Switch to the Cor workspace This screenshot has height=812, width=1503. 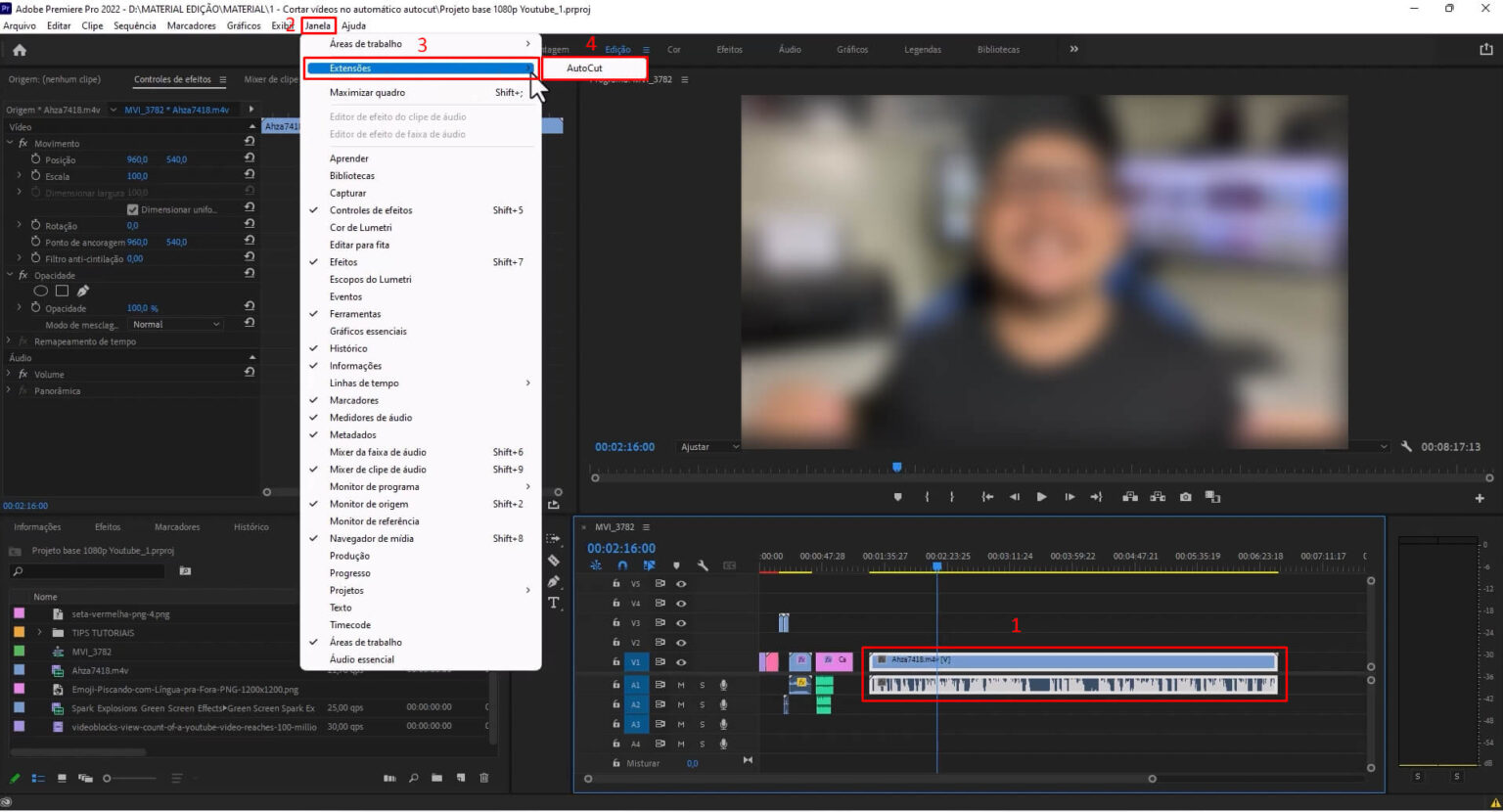pyautogui.click(x=673, y=50)
